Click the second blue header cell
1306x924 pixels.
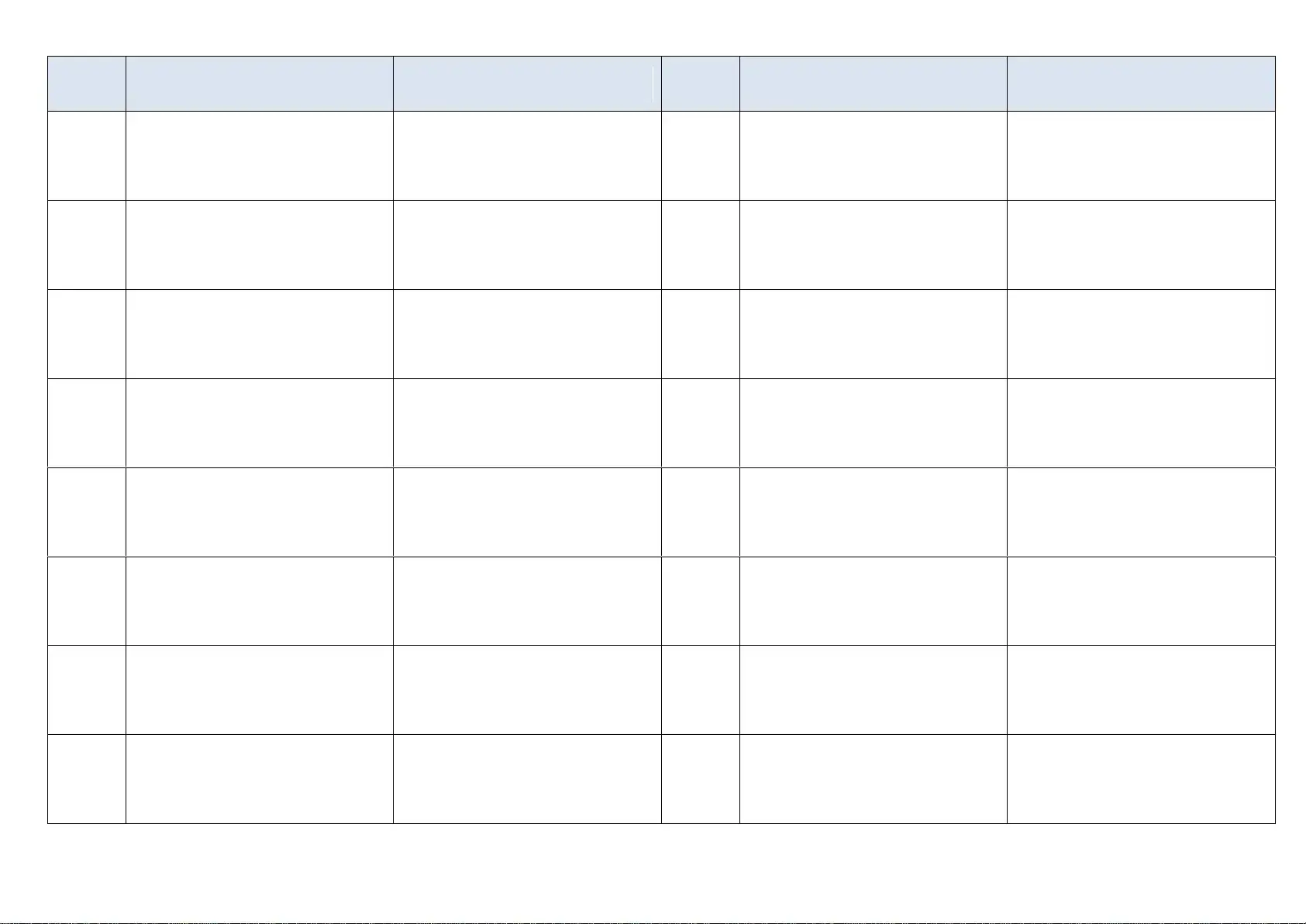pos(259,84)
